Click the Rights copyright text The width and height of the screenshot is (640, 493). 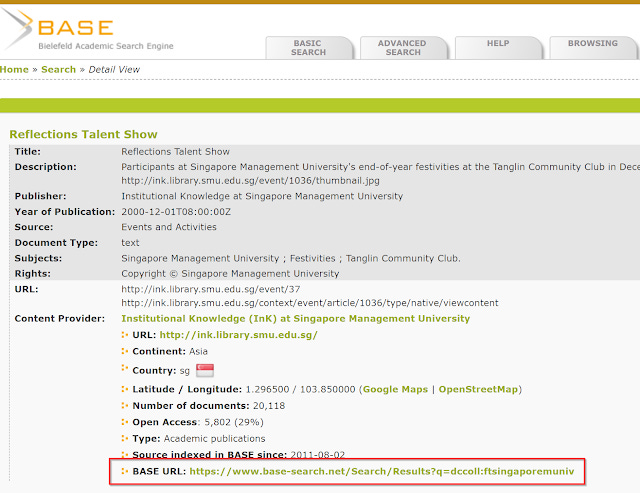coord(230,274)
